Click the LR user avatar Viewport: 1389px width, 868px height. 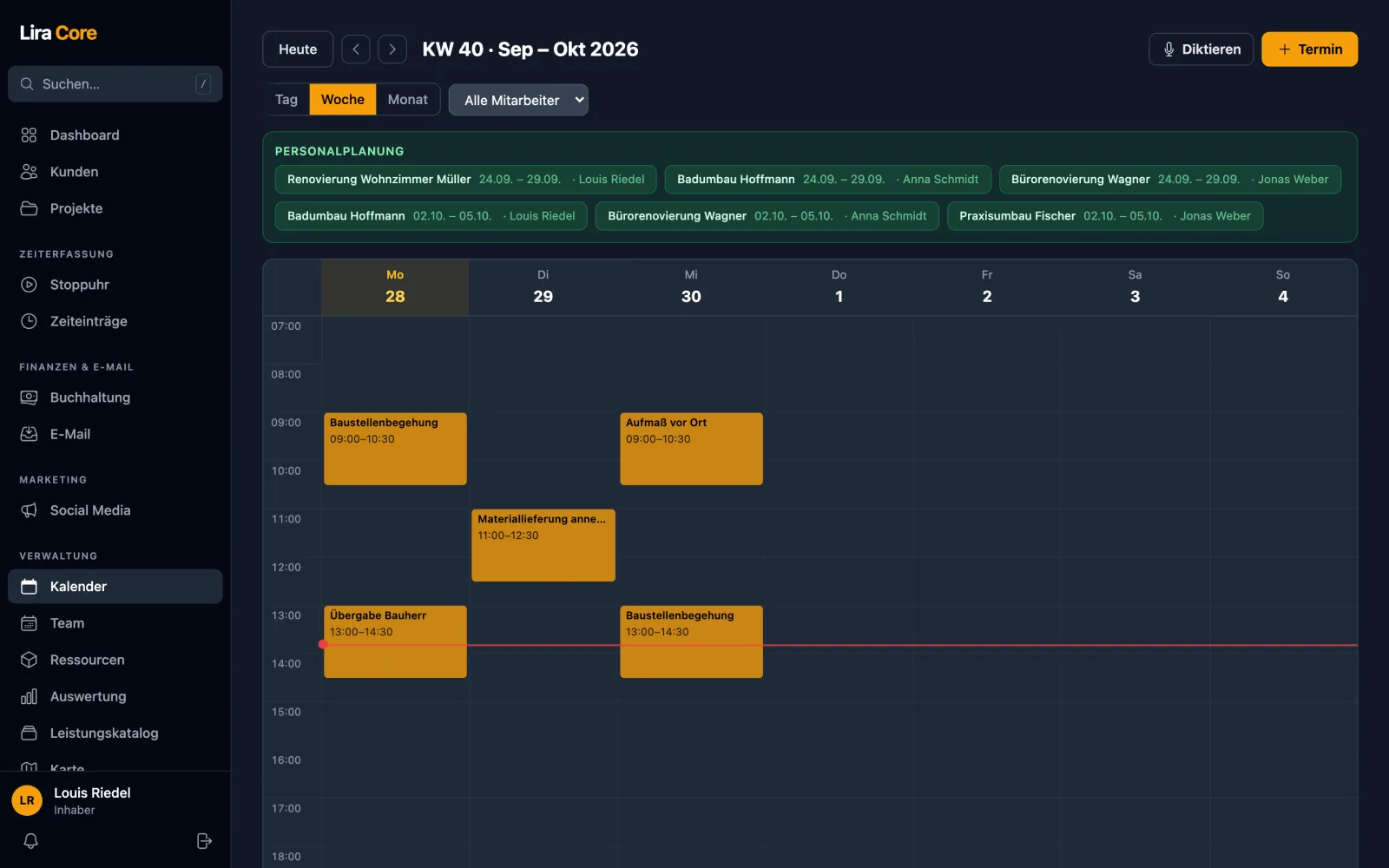(27, 800)
